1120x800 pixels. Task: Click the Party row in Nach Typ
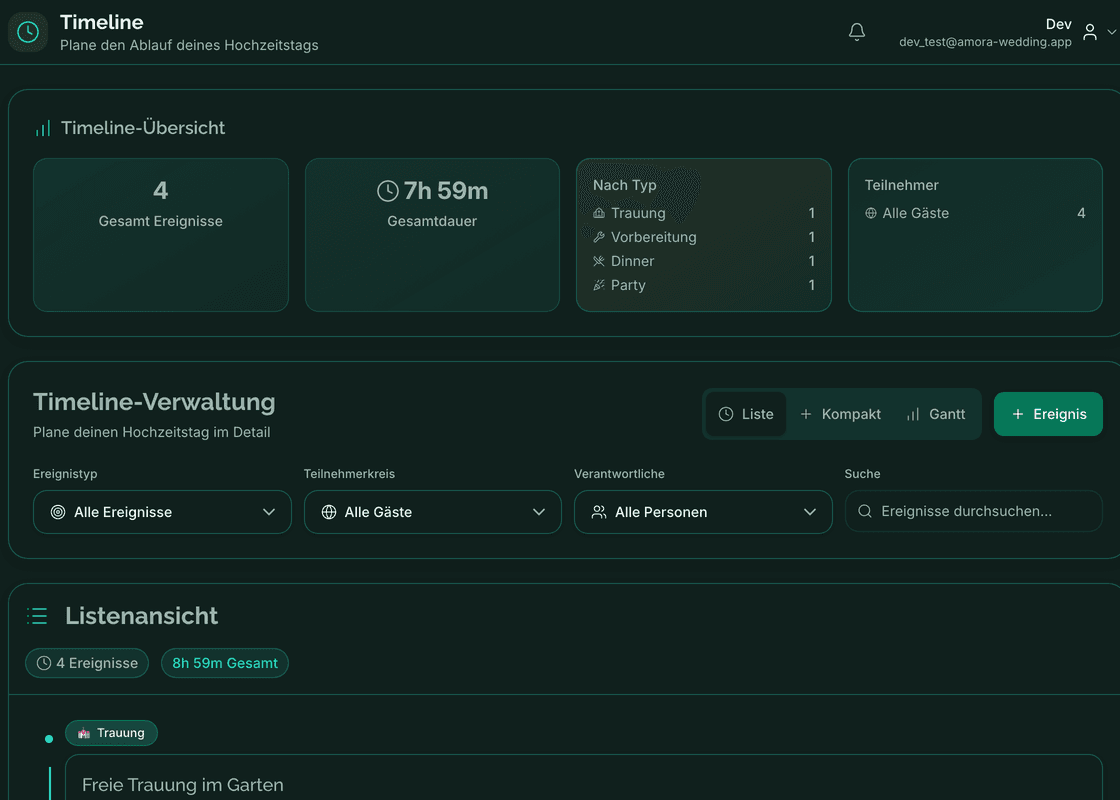[x=704, y=285]
